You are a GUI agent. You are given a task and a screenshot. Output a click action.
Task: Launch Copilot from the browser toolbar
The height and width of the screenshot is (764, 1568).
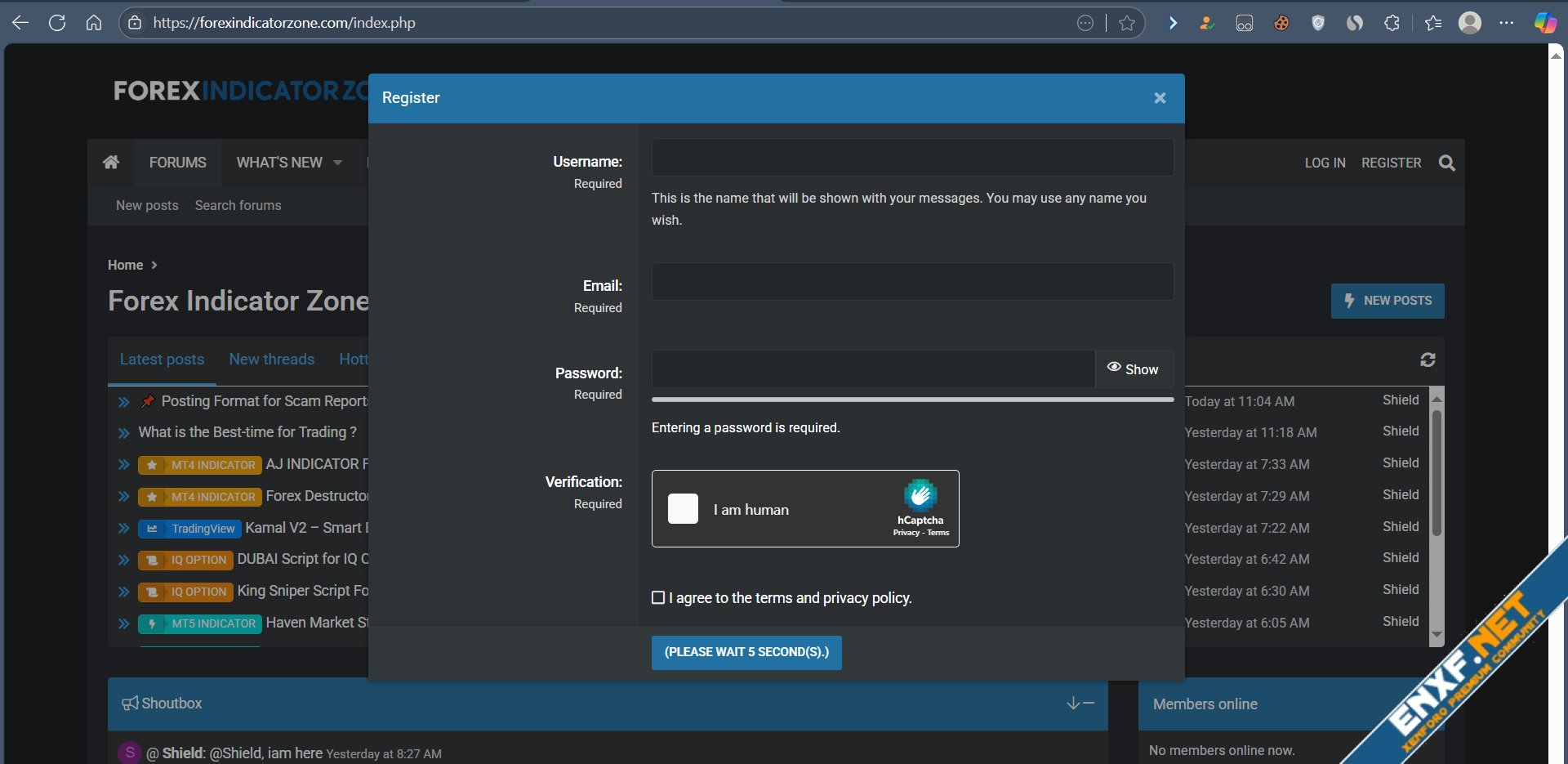pyautogui.click(x=1544, y=23)
